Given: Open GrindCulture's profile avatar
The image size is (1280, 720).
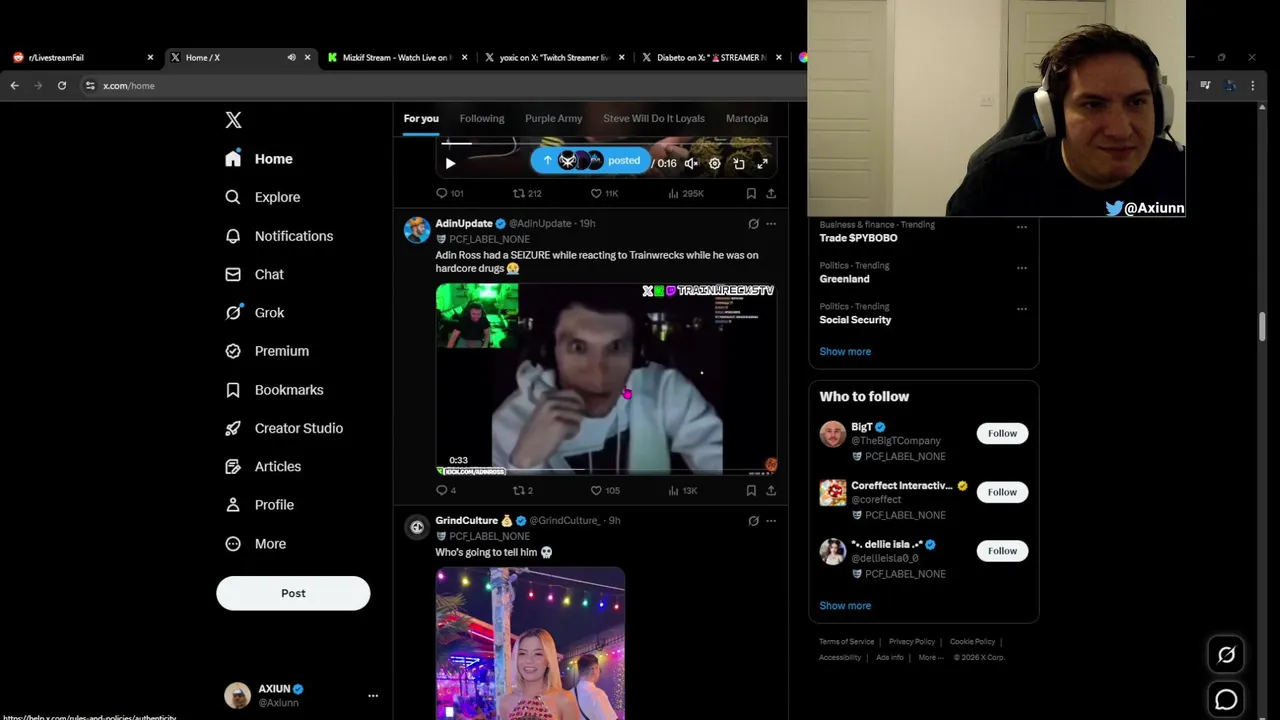Looking at the screenshot, I should click(417, 527).
